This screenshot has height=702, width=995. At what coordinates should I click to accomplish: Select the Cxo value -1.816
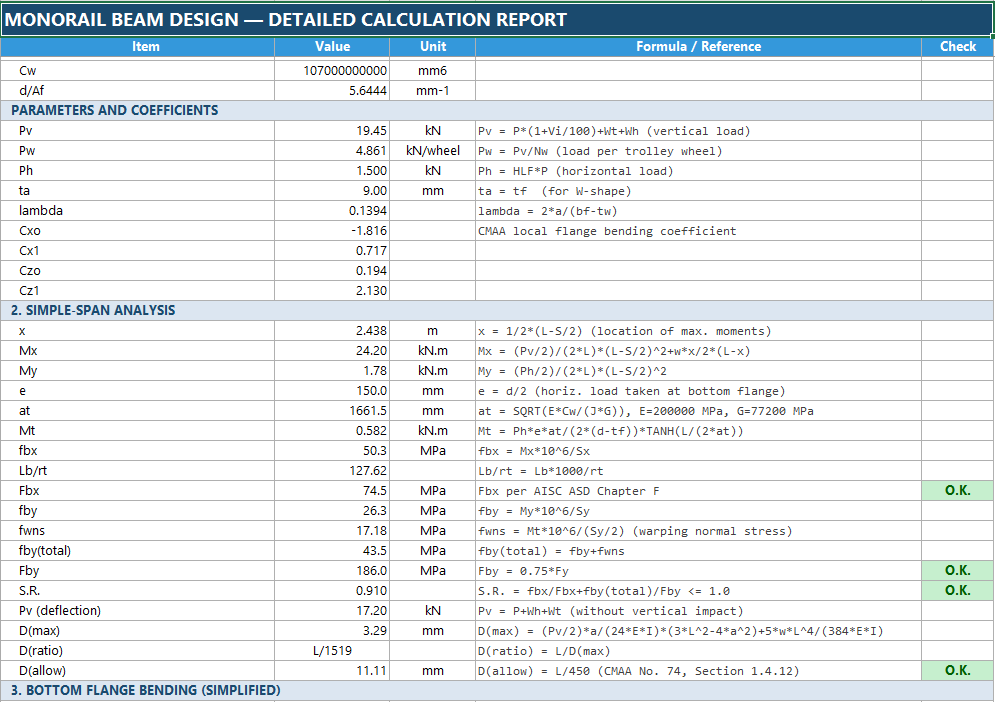click(x=332, y=231)
